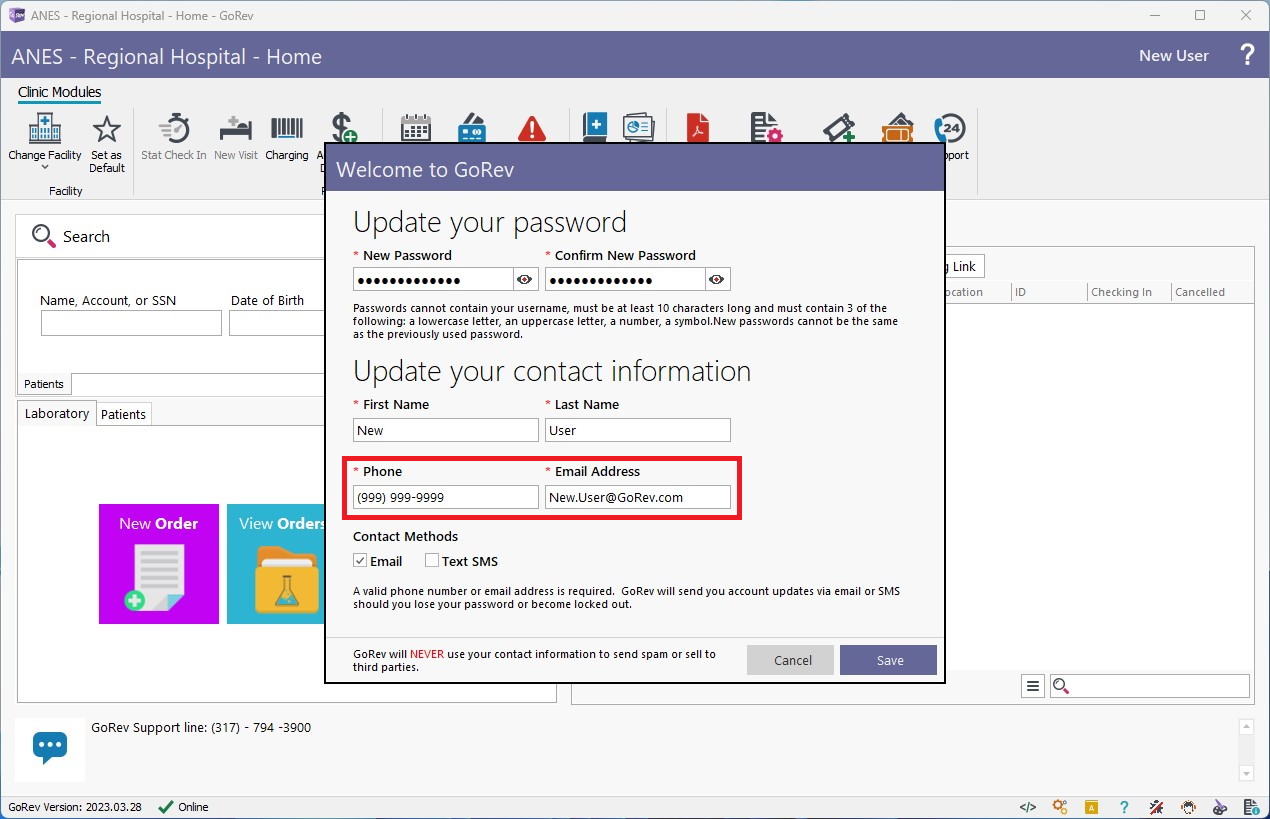The width and height of the screenshot is (1270, 819).
Task: Sort by the ID column header
Action: (x=1048, y=292)
